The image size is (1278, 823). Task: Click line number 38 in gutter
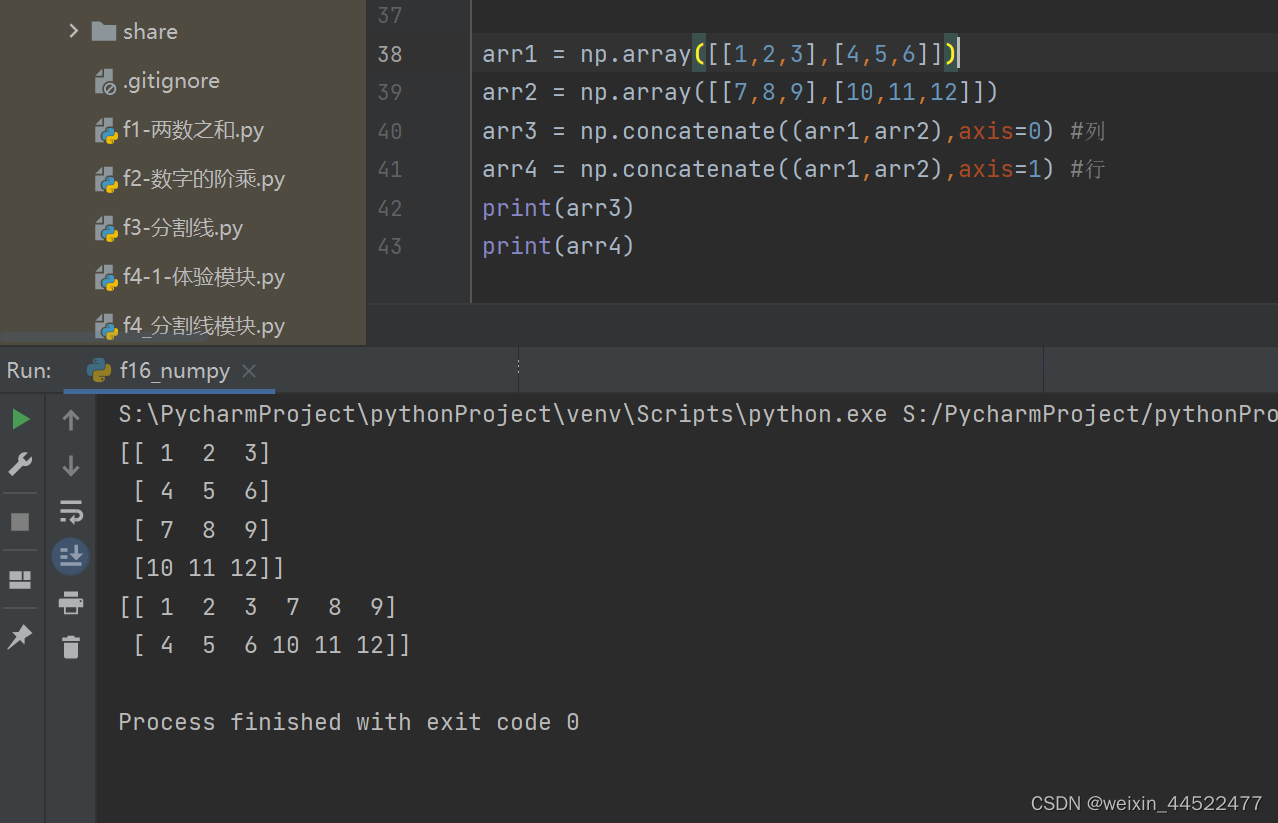pos(390,54)
